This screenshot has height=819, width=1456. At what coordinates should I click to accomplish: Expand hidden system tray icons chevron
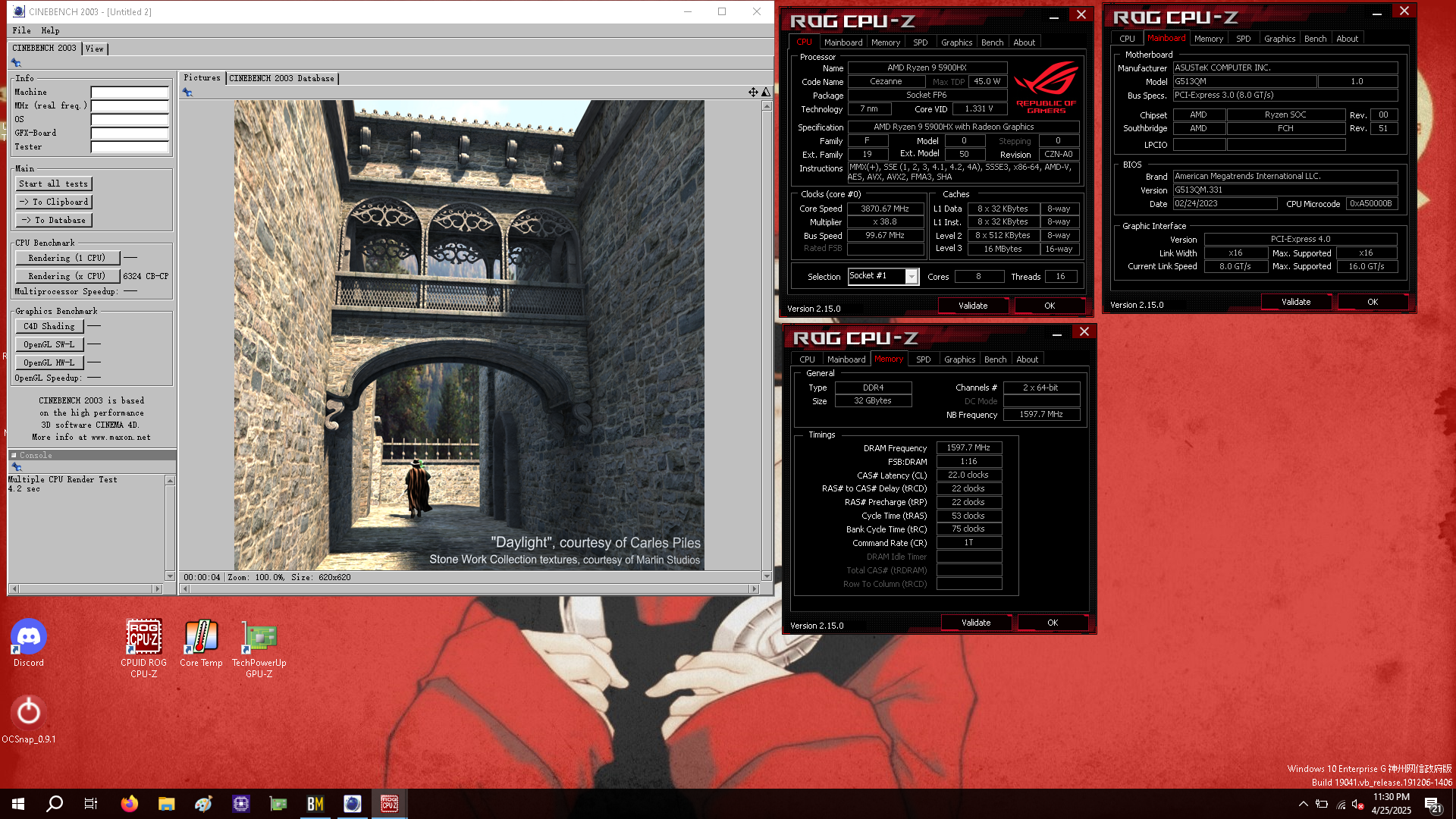click(x=1303, y=804)
